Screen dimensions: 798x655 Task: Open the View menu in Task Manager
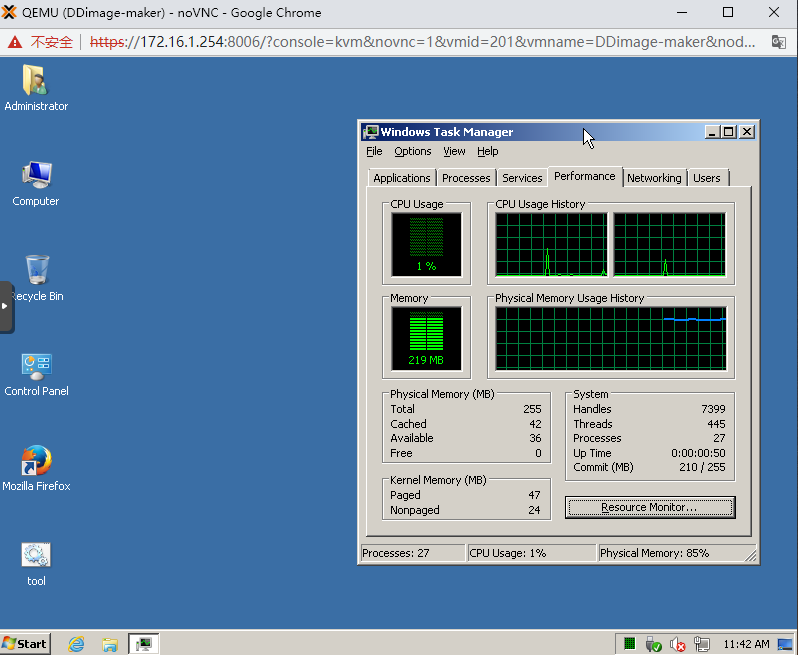[x=454, y=151]
